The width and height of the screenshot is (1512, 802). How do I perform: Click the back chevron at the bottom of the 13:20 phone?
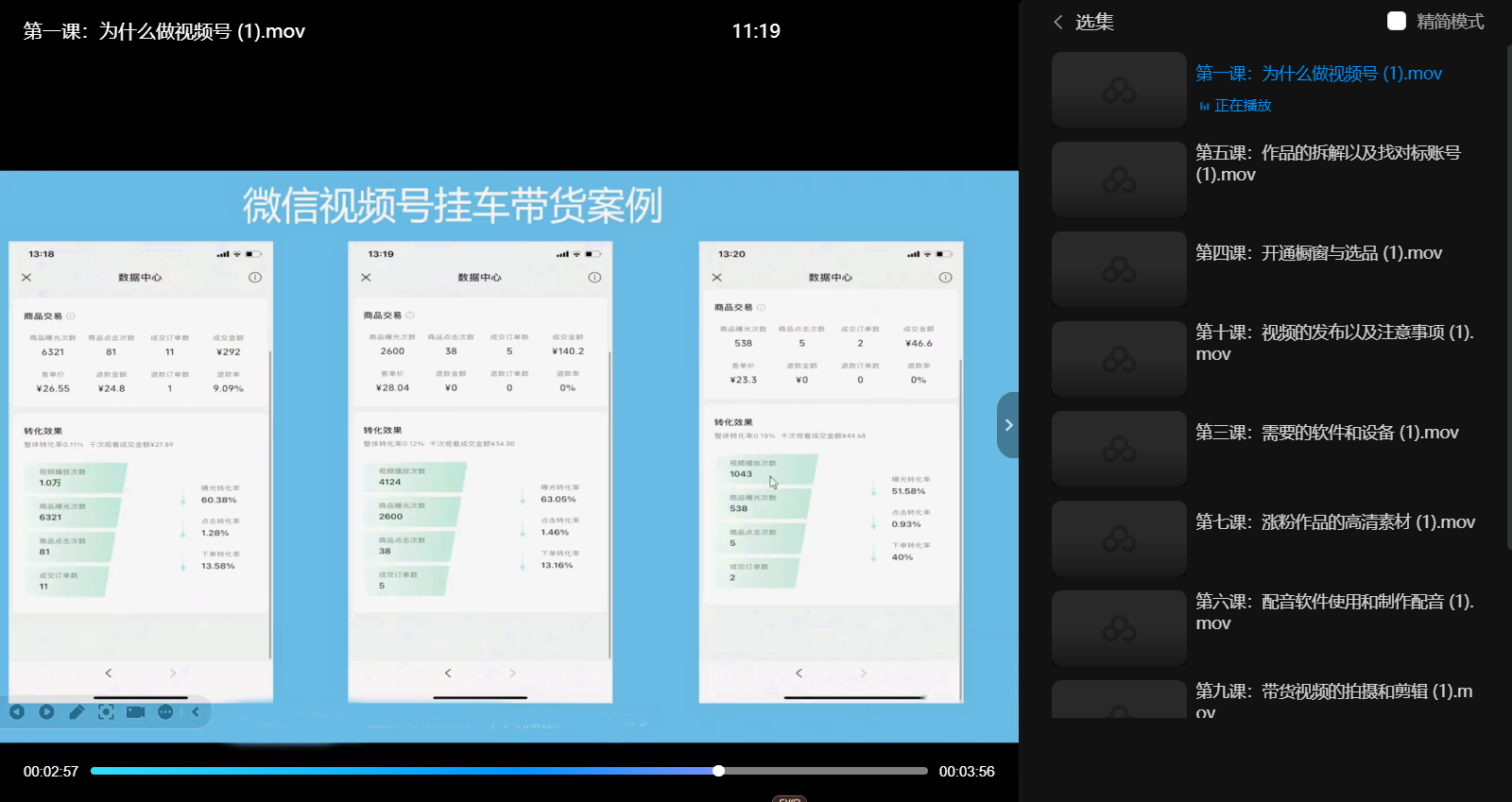(x=799, y=673)
